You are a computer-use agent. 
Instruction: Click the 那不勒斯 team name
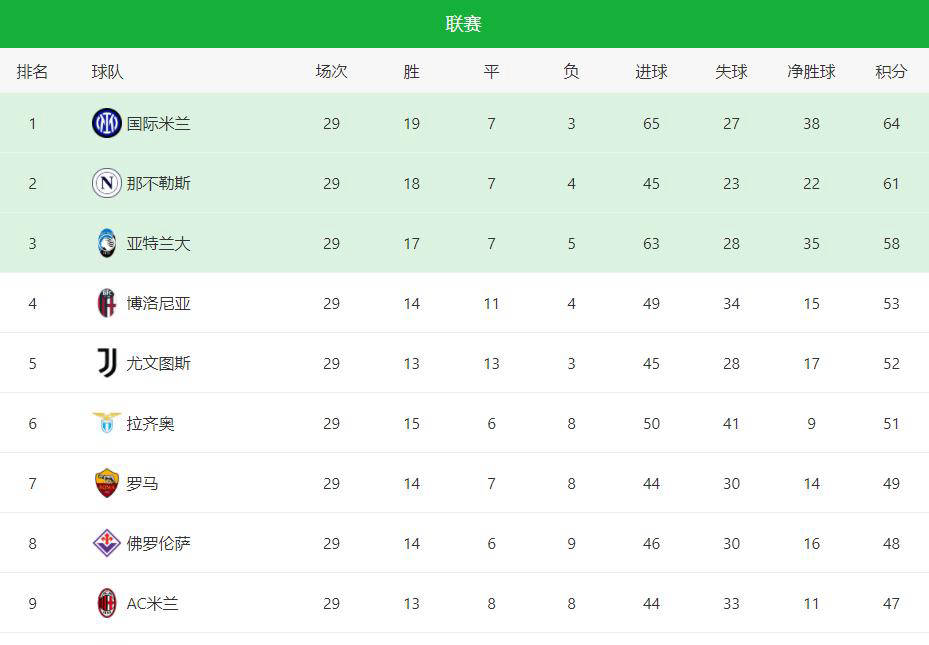tap(158, 184)
